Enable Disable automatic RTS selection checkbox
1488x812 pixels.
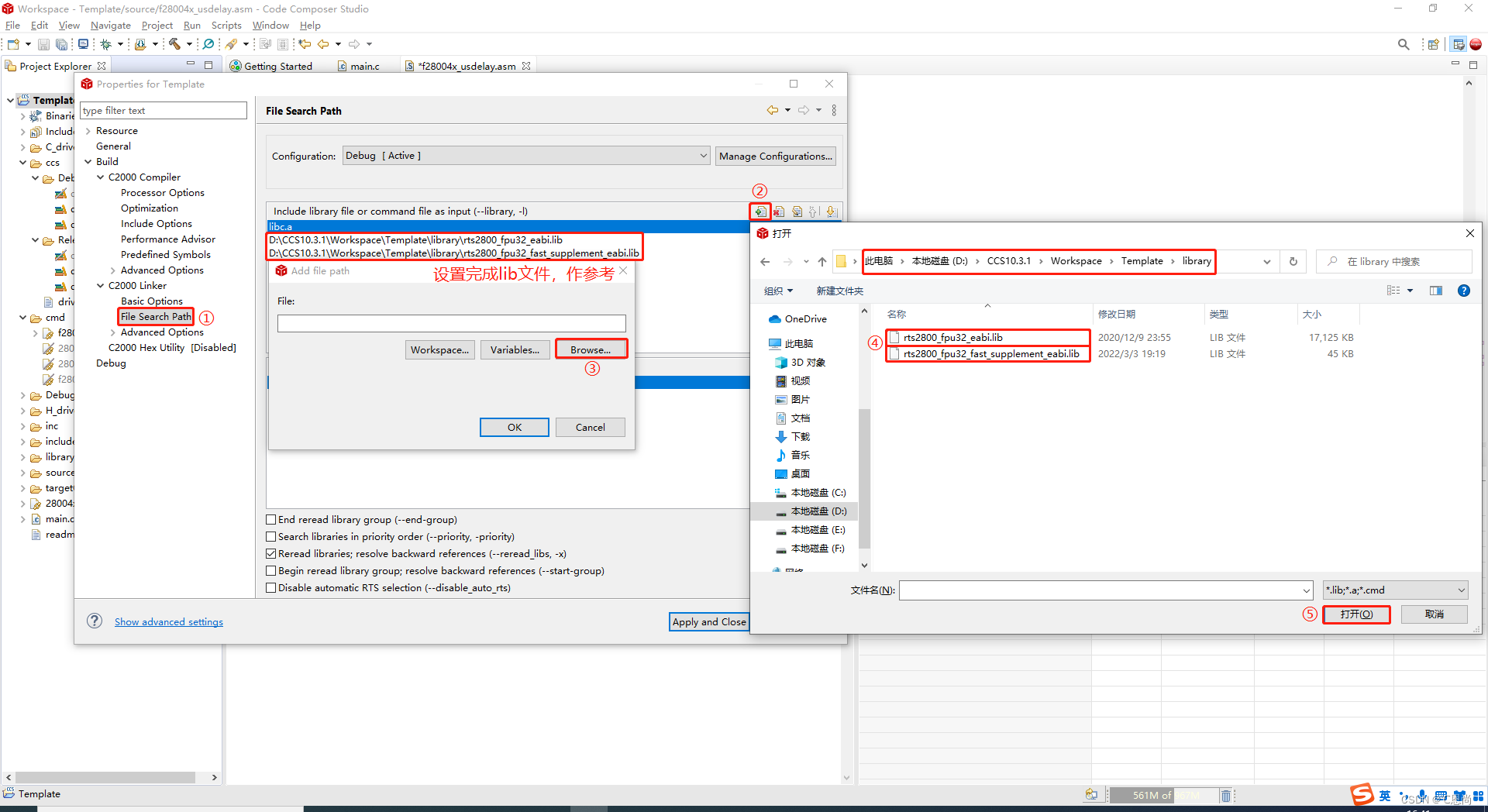[x=271, y=588]
